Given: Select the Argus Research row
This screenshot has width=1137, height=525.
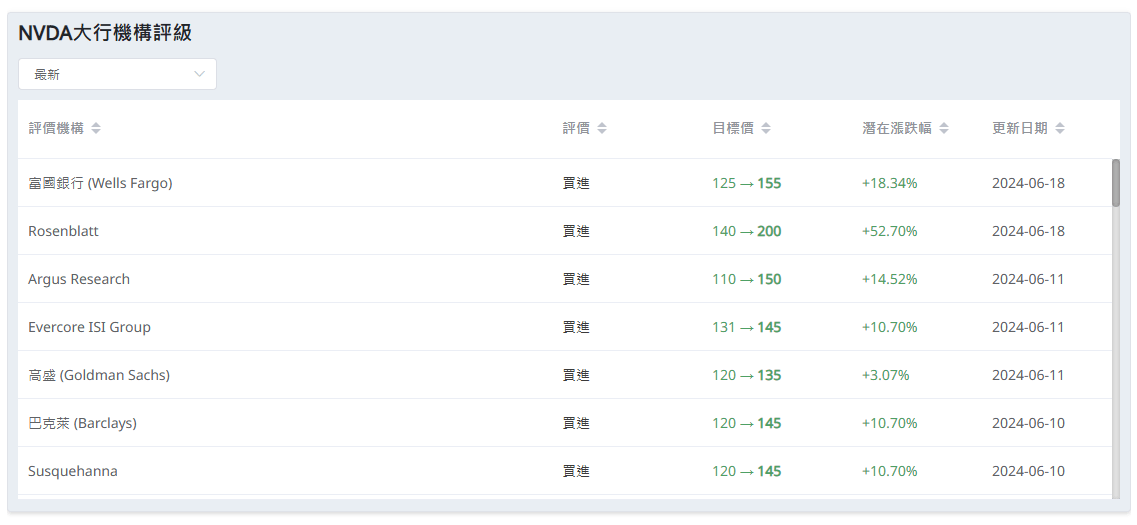Looking at the screenshot, I should pos(79,279).
